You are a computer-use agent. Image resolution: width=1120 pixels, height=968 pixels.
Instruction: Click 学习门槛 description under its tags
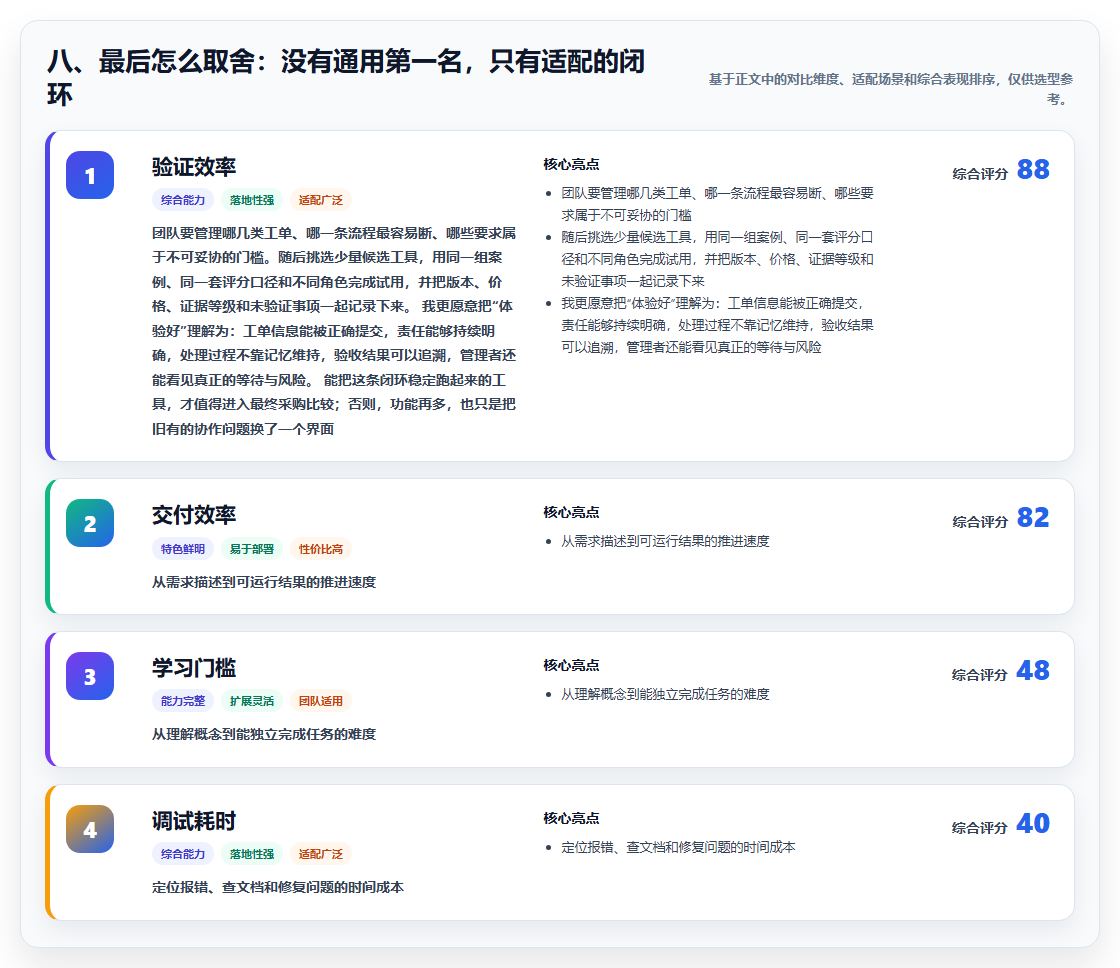click(264, 734)
